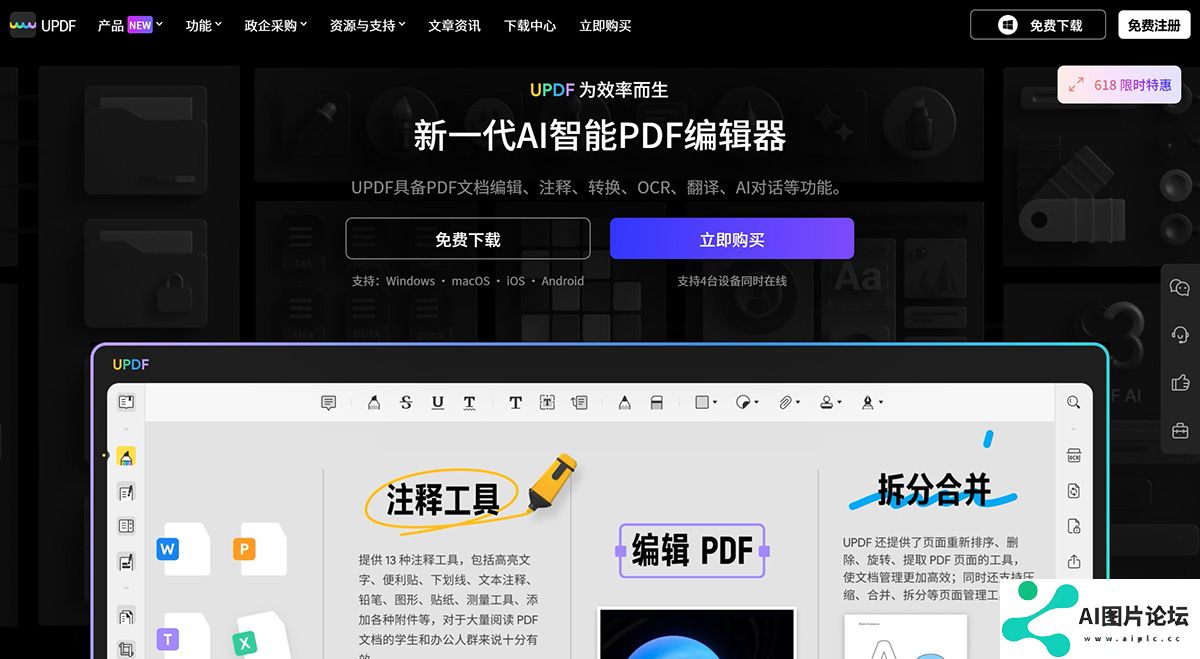Screen dimensions: 1200x659
Task: Expand the stamp tool dropdown arrow
Action: (x=839, y=403)
